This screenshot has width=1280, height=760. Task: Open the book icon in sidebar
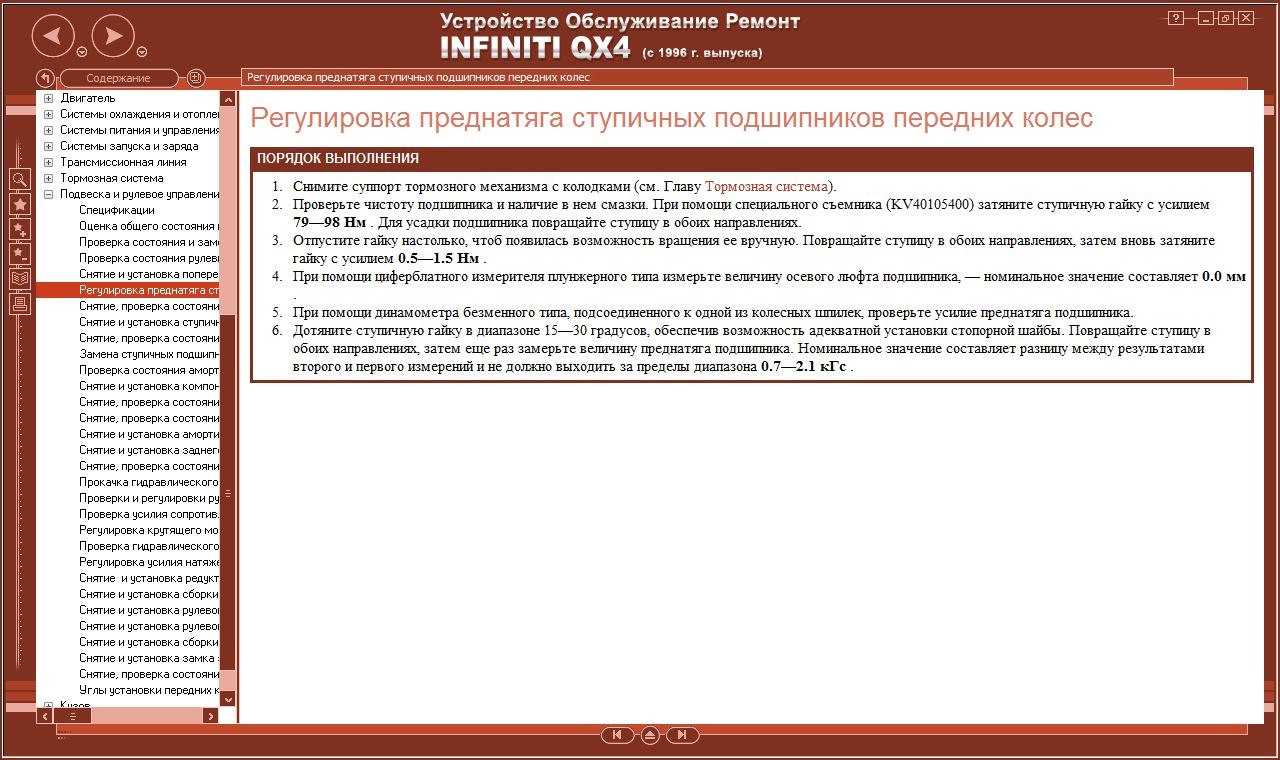click(x=19, y=279)
